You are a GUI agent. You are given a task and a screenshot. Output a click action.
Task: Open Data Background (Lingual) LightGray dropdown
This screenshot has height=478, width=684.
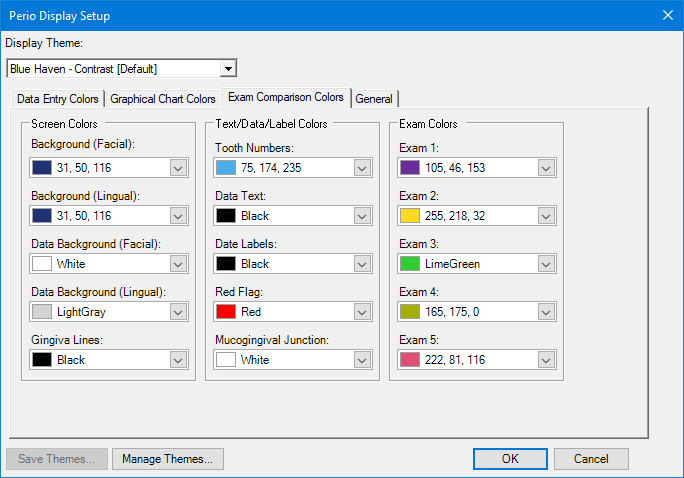click(178, 312)
